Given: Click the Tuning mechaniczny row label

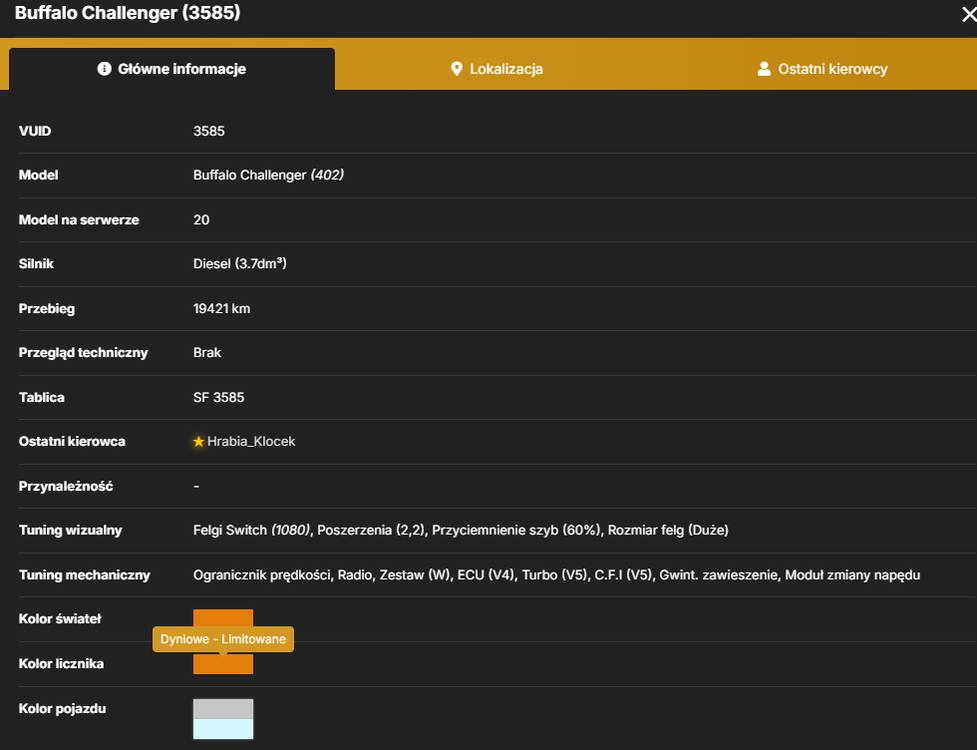Looking at the screenshot, I should (84, 575).
